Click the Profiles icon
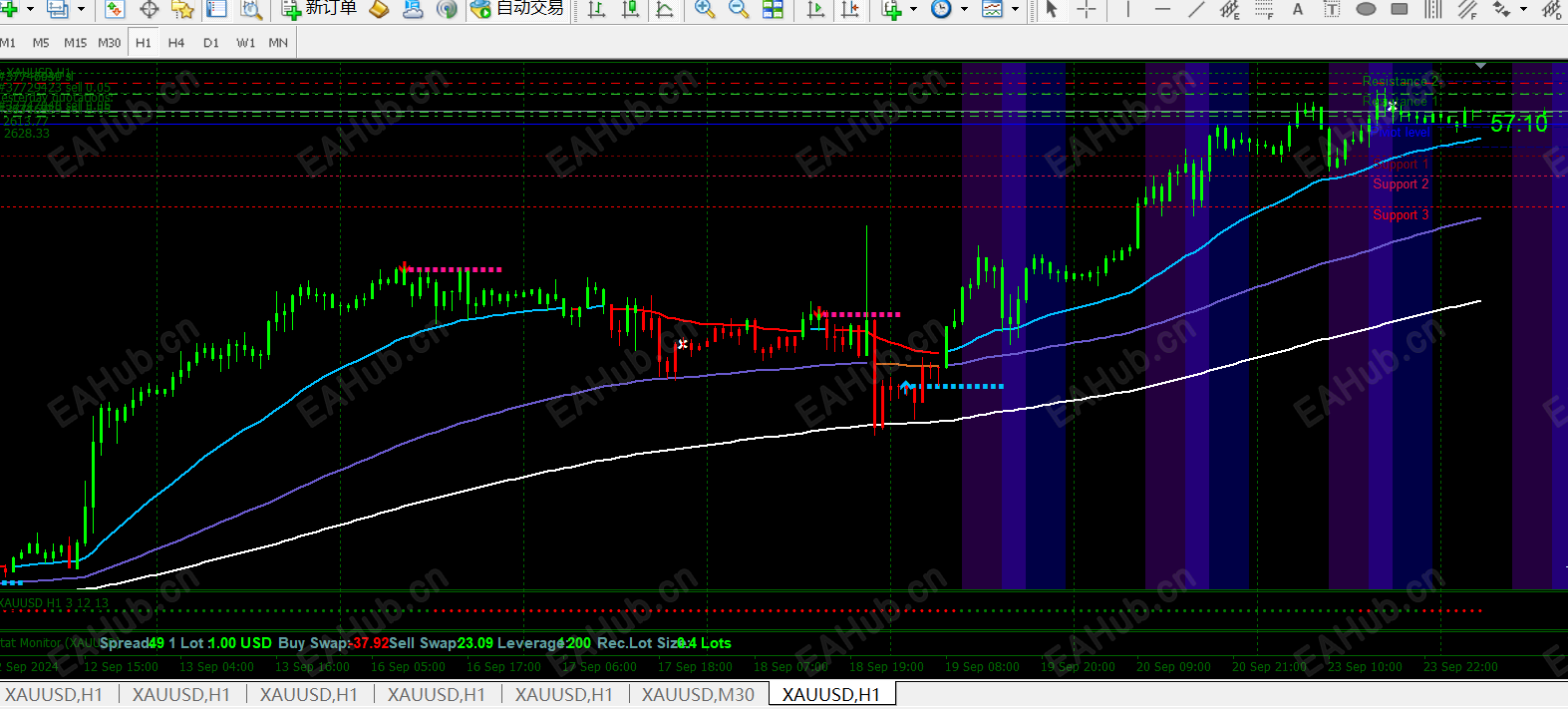1568x709 pixels. (58, 9)
